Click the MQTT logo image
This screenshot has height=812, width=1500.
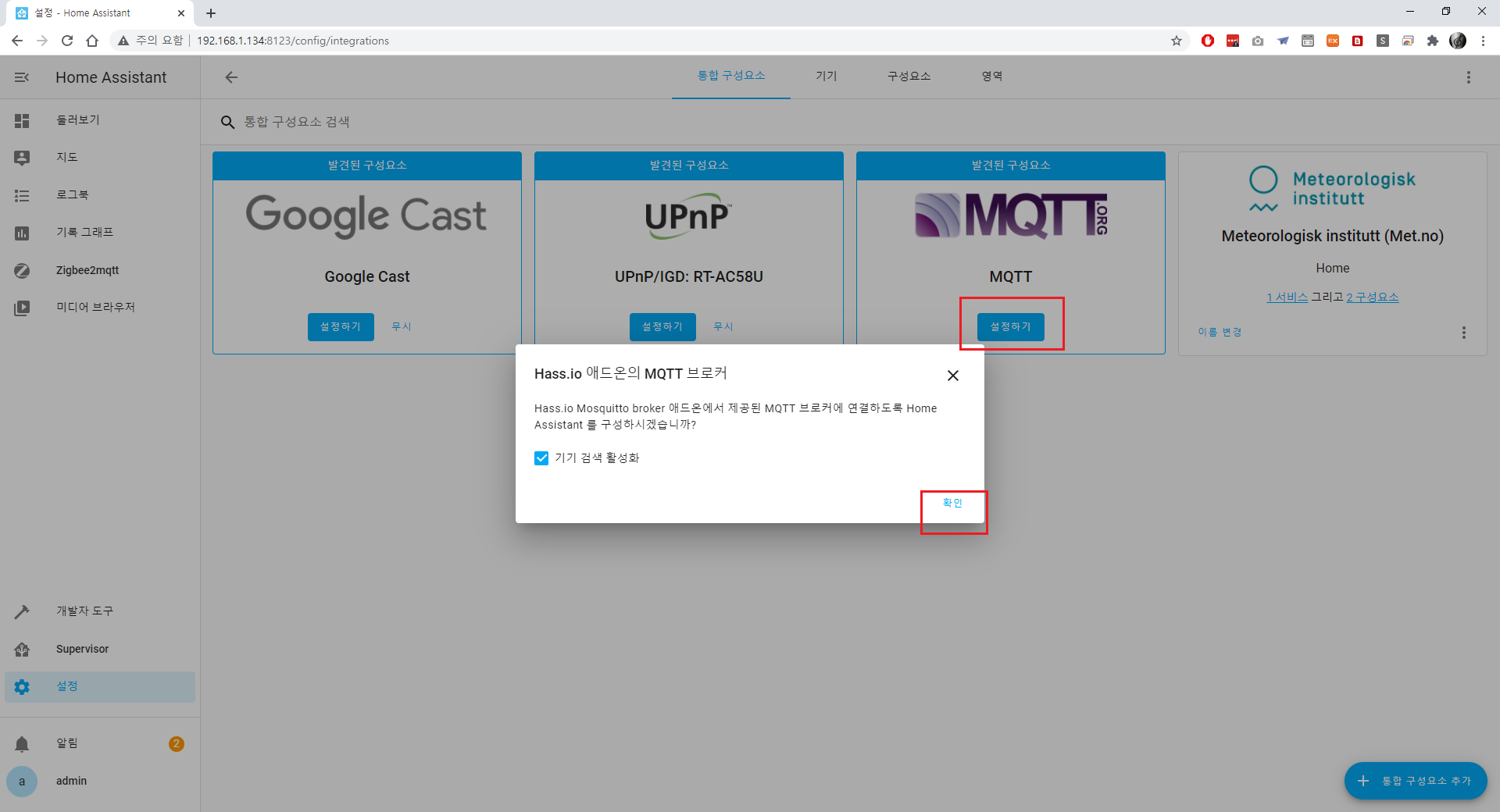[x=1011, y=215]
